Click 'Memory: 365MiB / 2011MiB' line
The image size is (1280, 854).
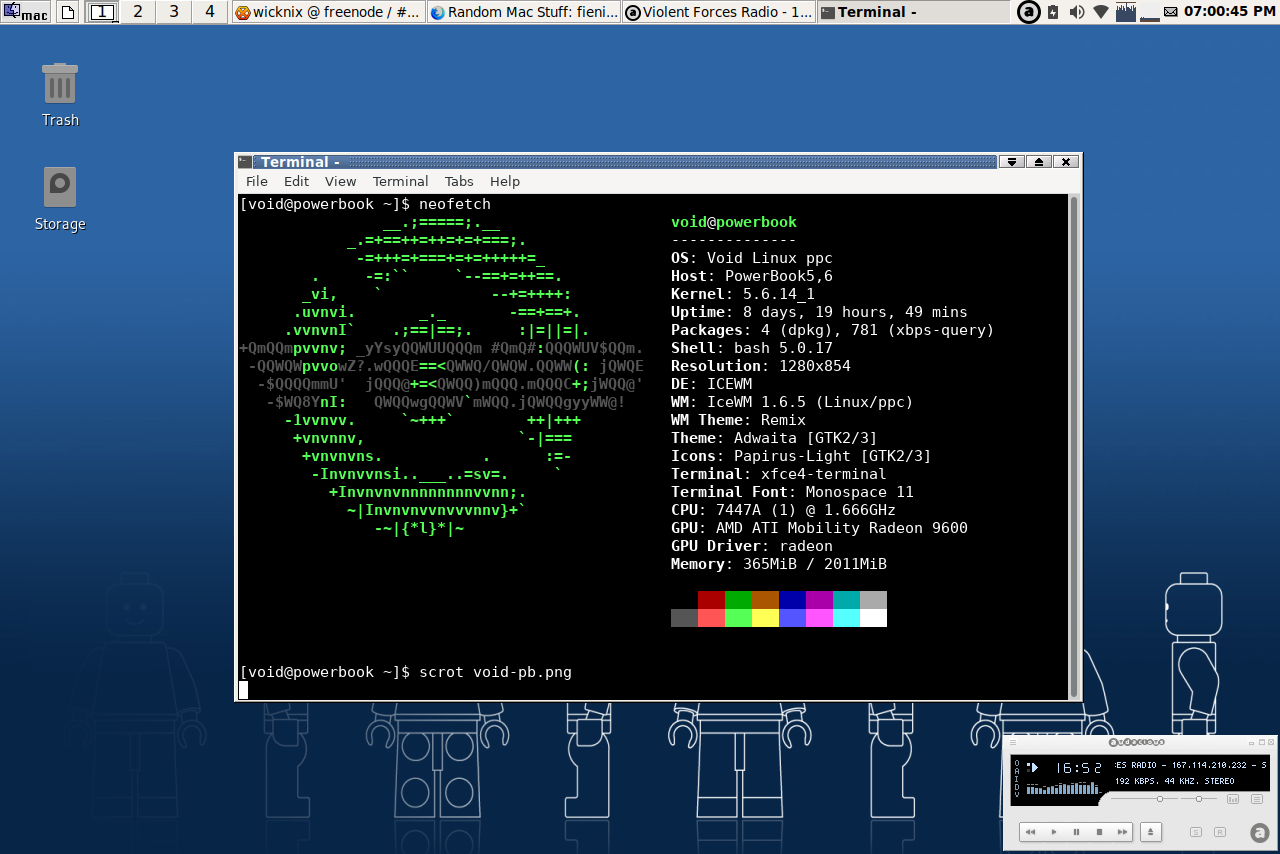(x=778, y=564)
